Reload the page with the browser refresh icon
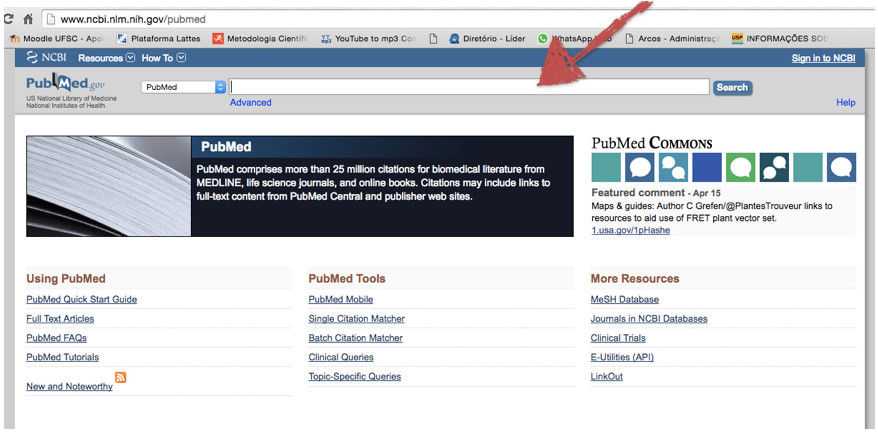This screenshot has height=436, width=878. (8, 19)
